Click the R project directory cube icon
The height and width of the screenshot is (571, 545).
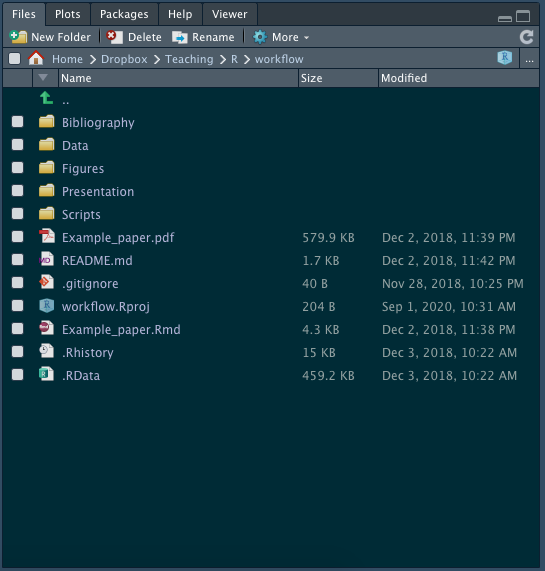505,58
